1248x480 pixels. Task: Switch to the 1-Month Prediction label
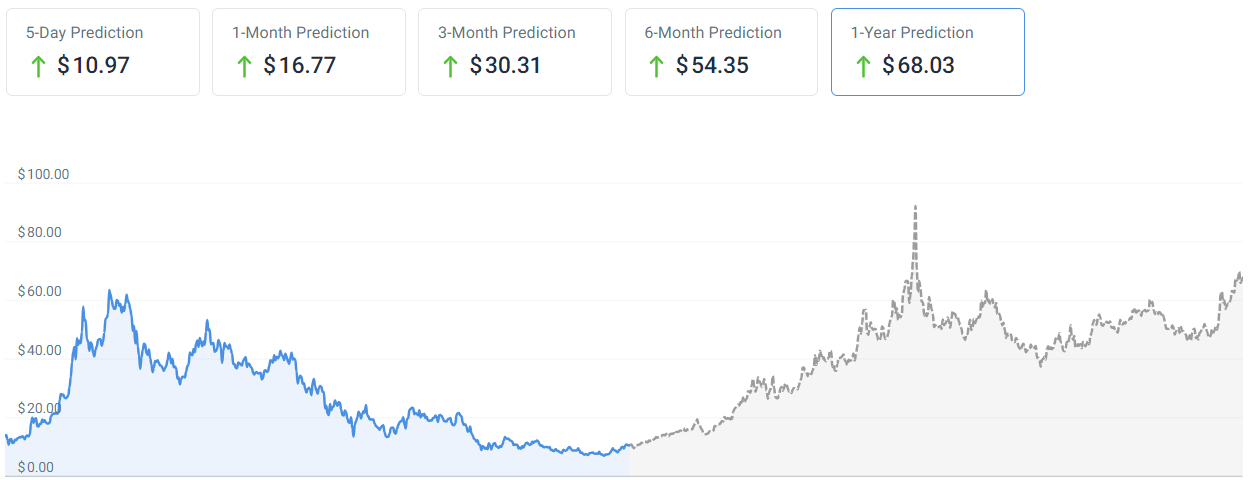300,33
